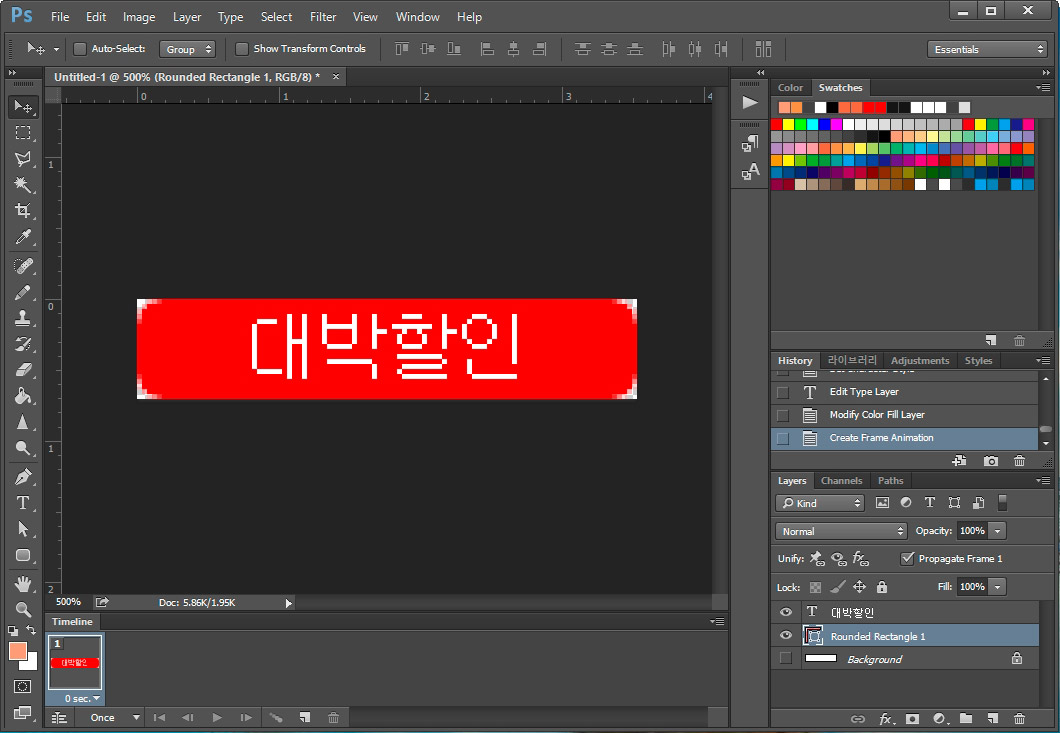Select the Rounded Rectangle shape tool
Viewport: 1060px width, 733px height.
[x=23, y=556]
